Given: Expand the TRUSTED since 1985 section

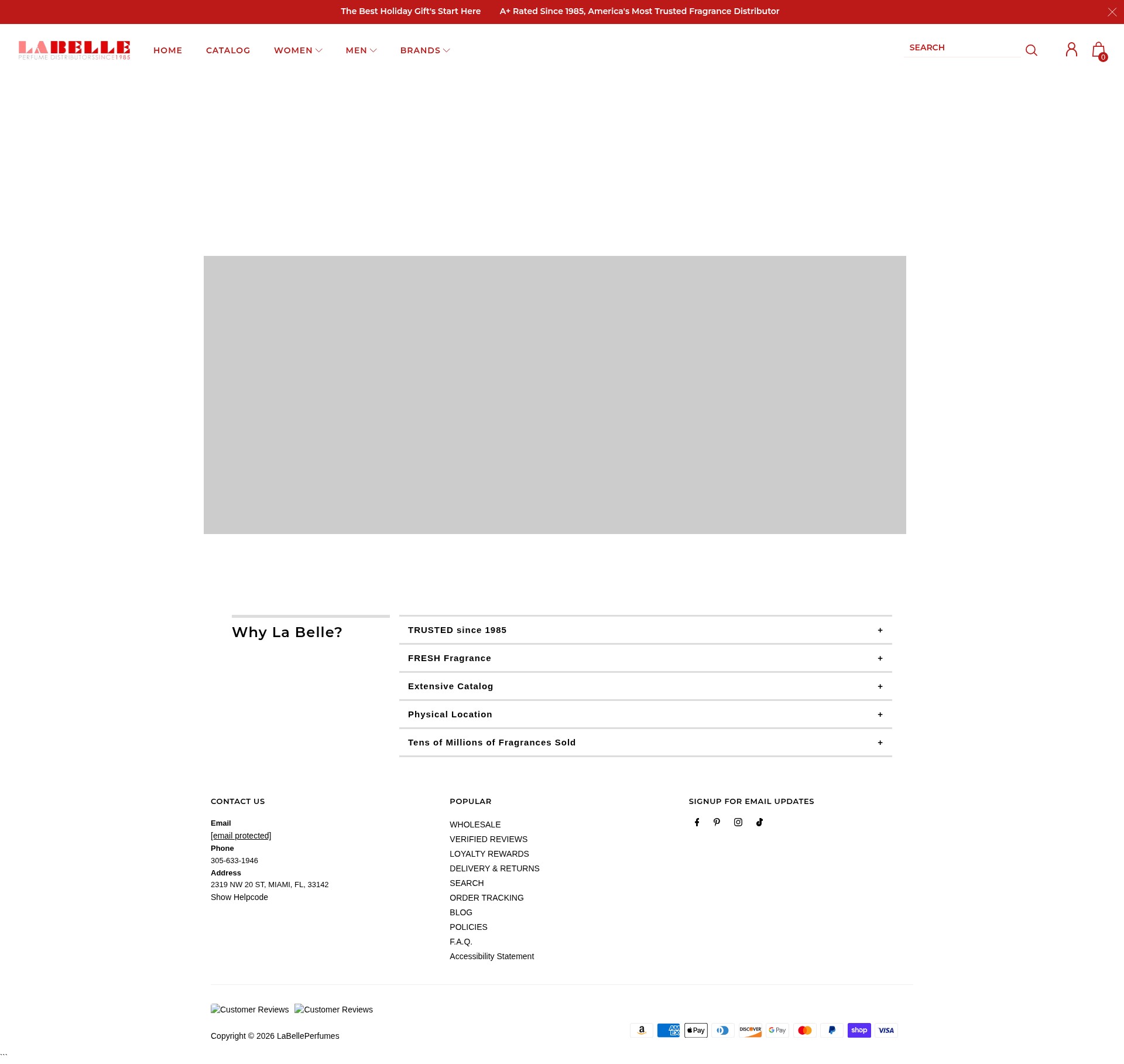Looking at the screenshot, I should [646, 630].
